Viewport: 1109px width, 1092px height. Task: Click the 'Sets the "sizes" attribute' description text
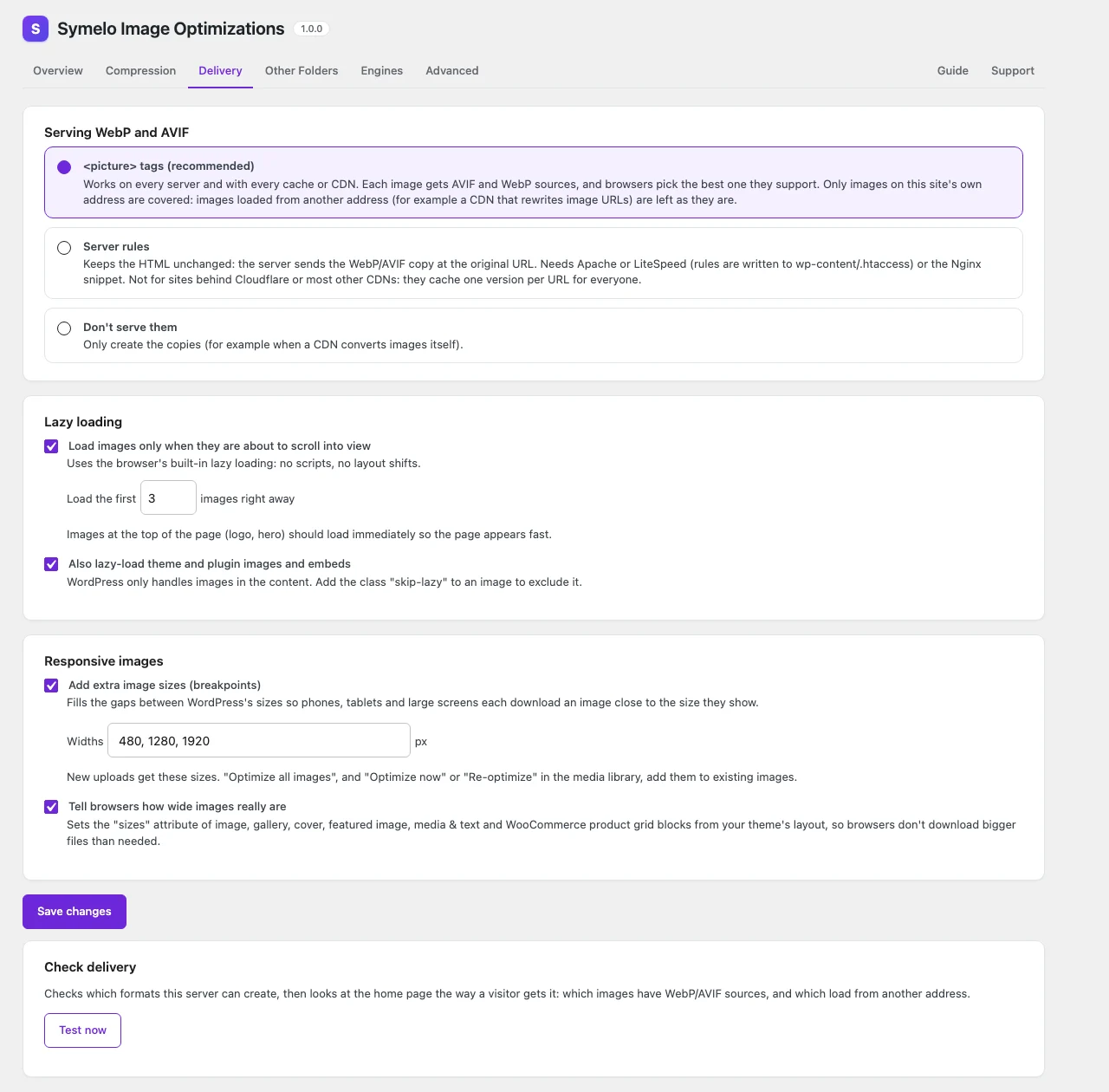pyautogui.click(x=542, y=833)
